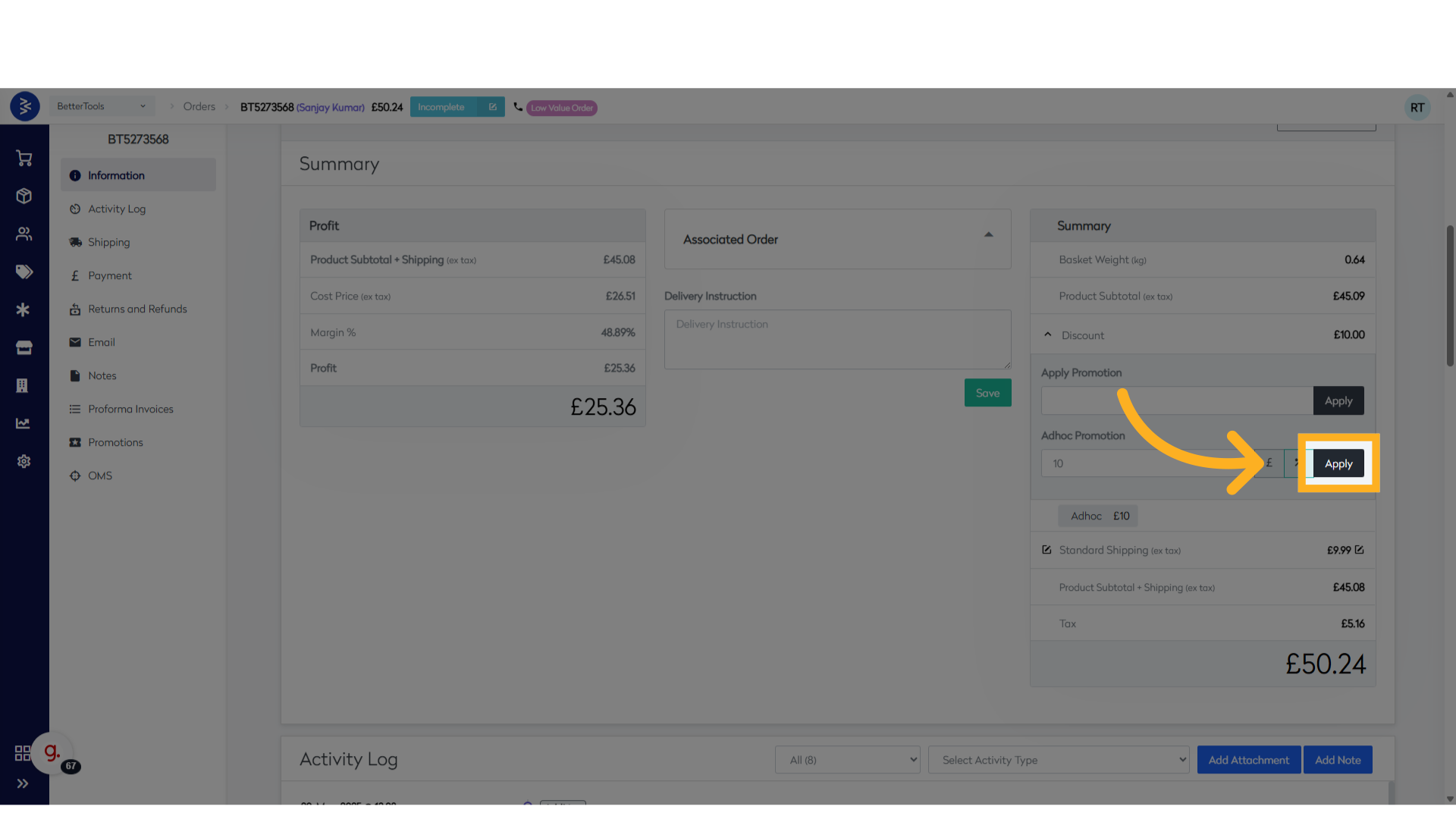Open the Payment menu item
Image resolution: width=1456 pixels, height=819 pixels.
109,276
